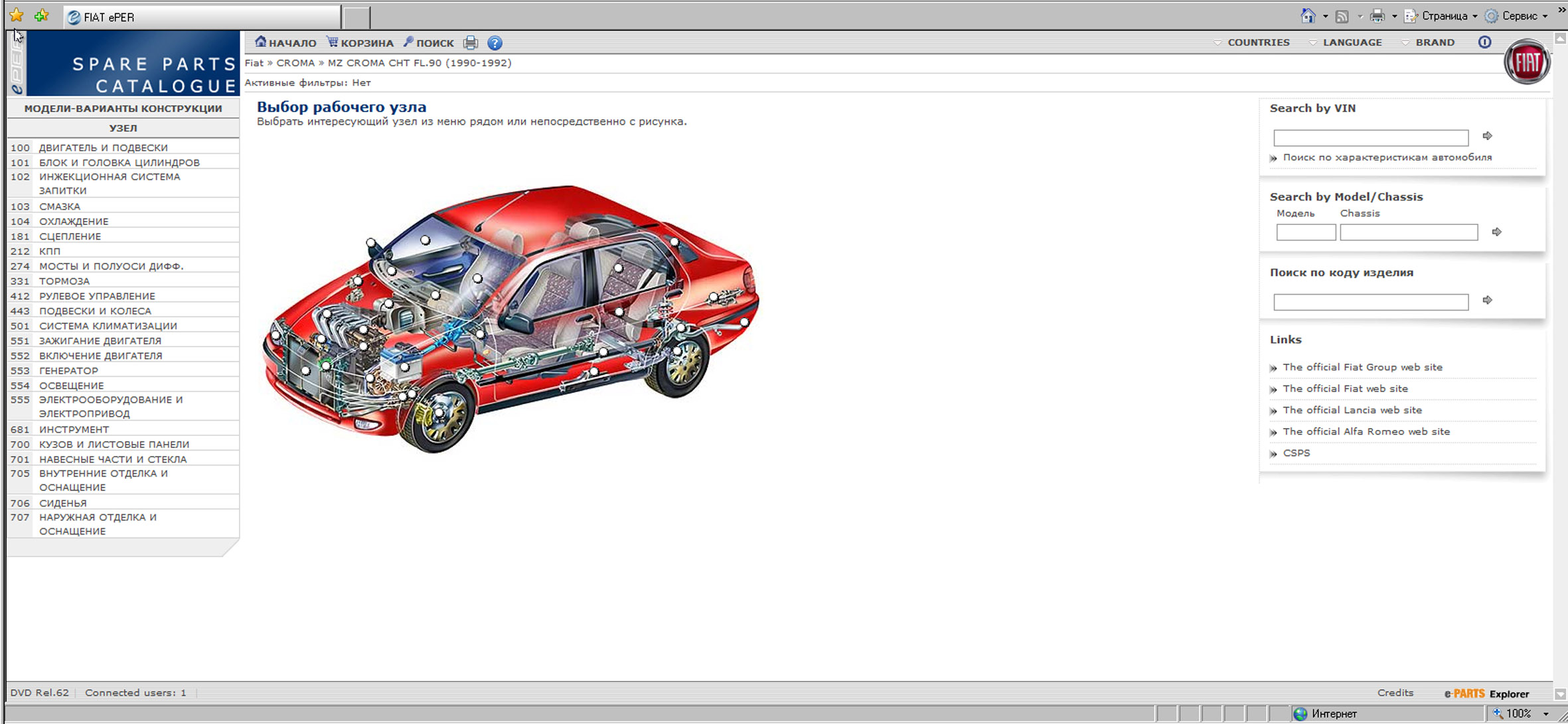Click the browser favorites star icon
This screenshot has width=1568, height=724.
pos(17,16)
